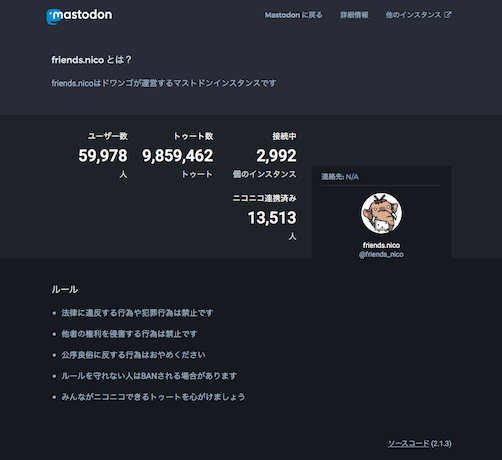Select the toot count 9,859,462
The image size is (502, 460).
(178, 156)
